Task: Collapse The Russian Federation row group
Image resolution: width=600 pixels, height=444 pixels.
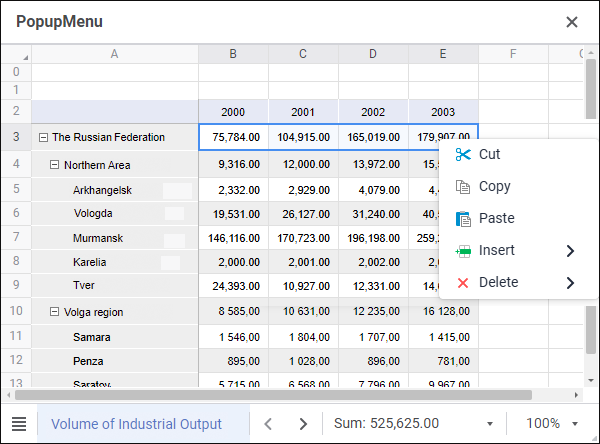Action: [x=43, y=137]
